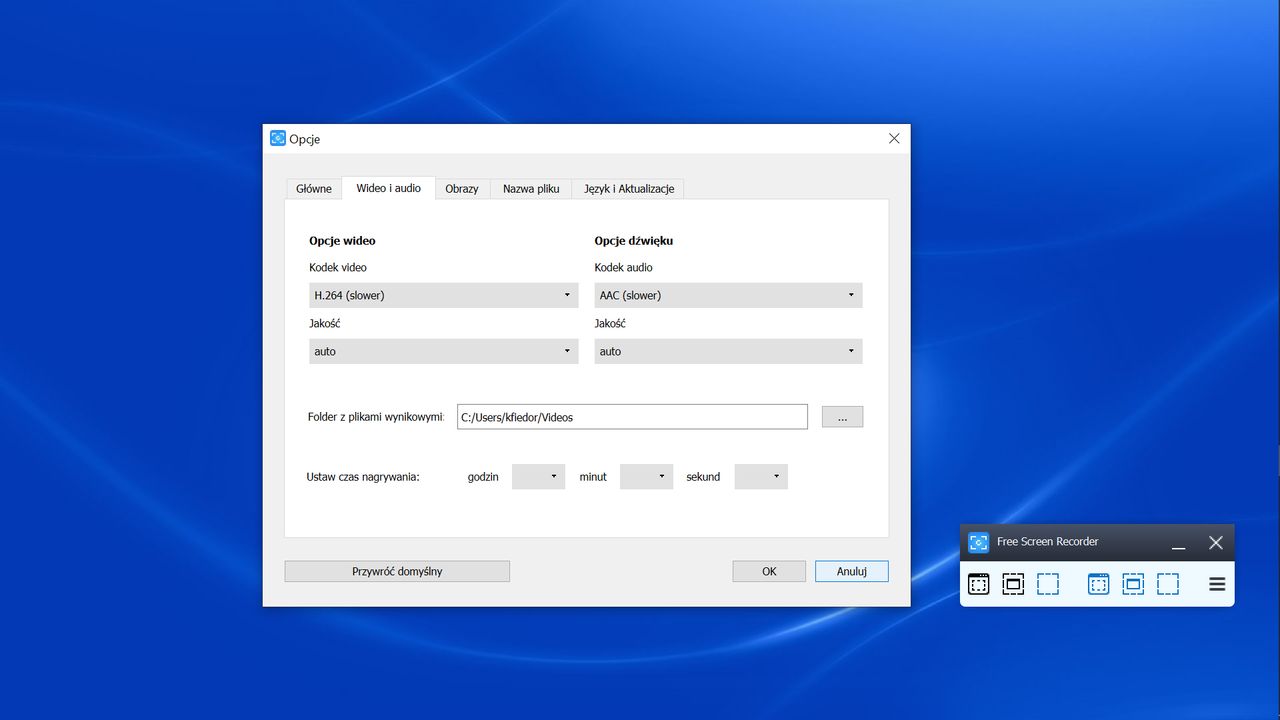Click the blue window-record icon in recorder toolbar

pos(1098,584)
